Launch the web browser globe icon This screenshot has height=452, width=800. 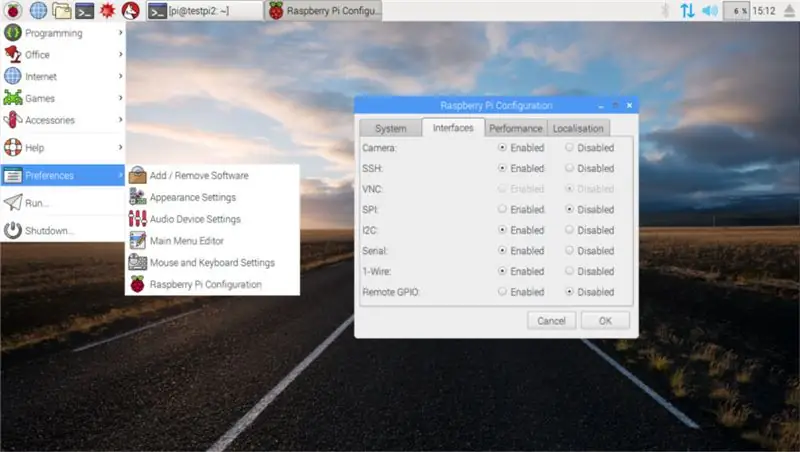click(x=38, y=10)
